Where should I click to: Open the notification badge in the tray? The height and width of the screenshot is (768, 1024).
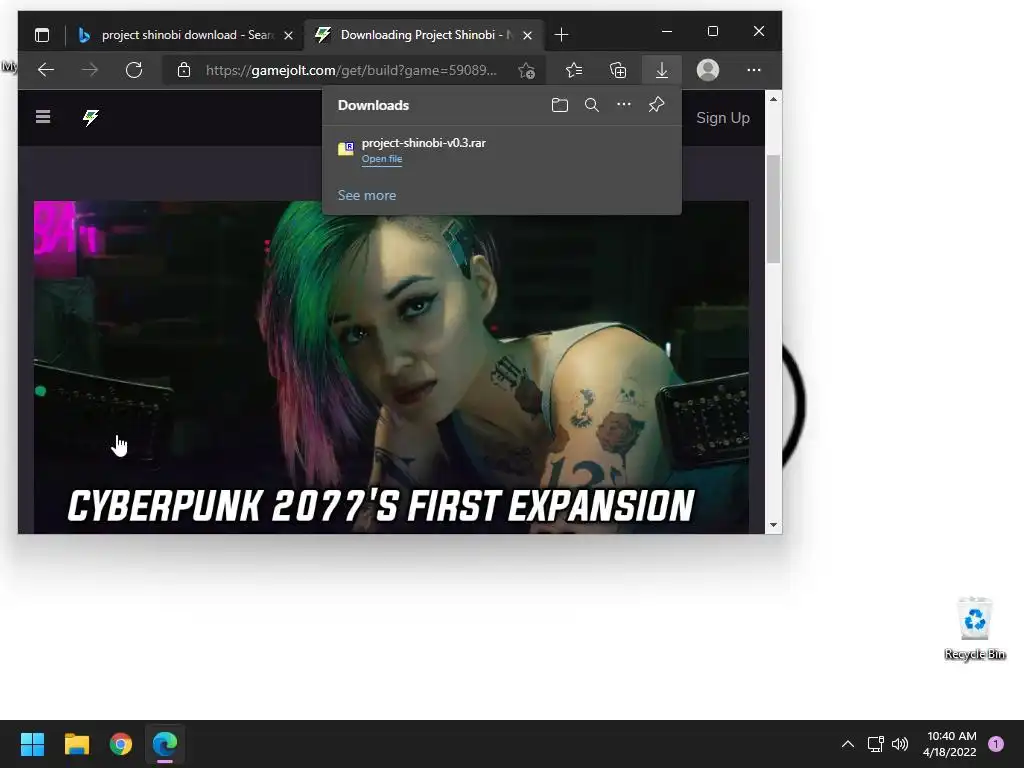(996, 744)
